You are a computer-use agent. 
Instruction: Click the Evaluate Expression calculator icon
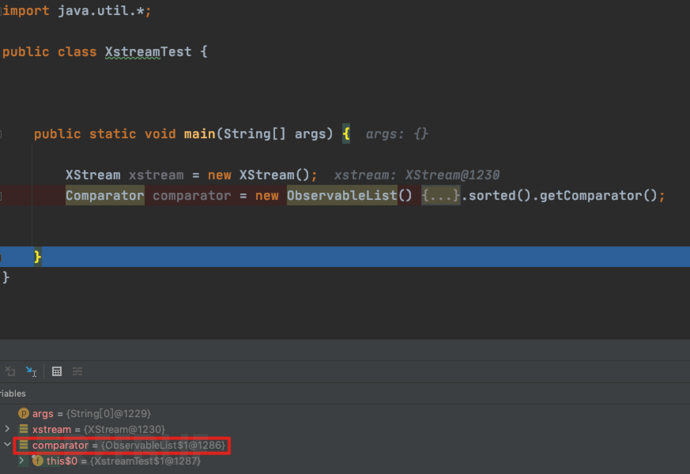[x=57, y=371]
